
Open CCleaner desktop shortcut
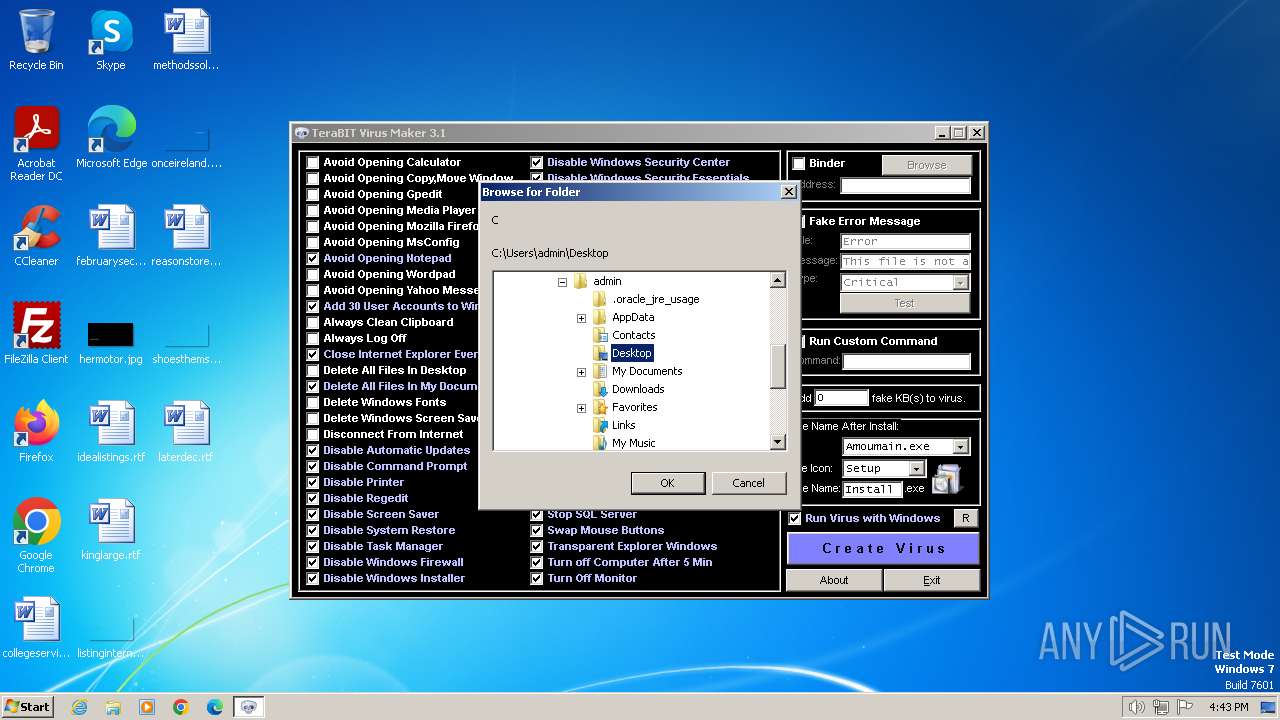point(36,235)
